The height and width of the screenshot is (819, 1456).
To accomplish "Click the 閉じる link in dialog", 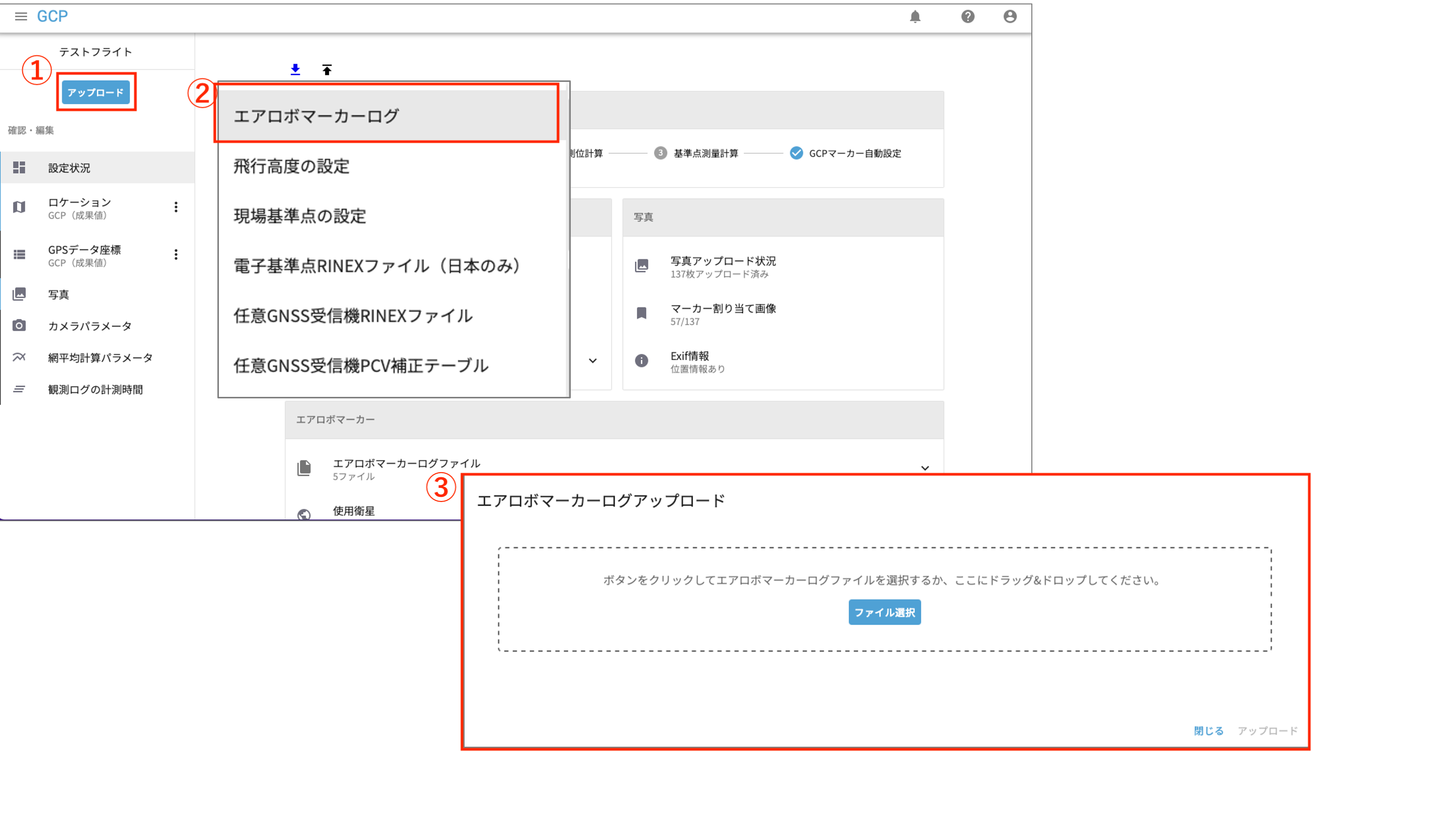I will click(1208, 731).
